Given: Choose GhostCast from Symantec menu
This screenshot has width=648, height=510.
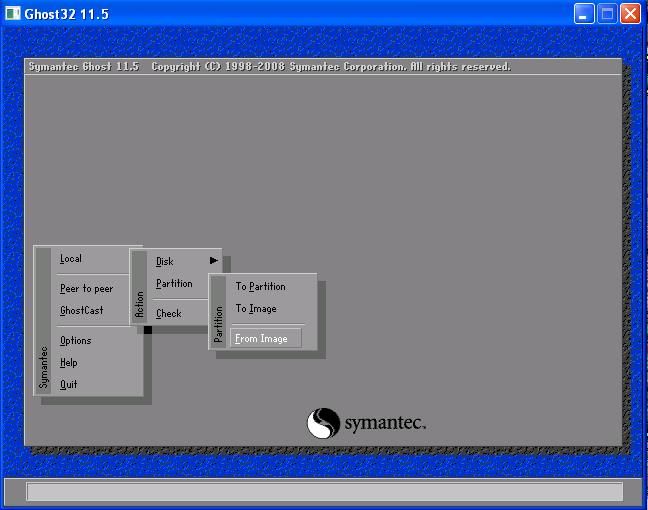Looking at the screenshot, I should (x=81, y=310).
